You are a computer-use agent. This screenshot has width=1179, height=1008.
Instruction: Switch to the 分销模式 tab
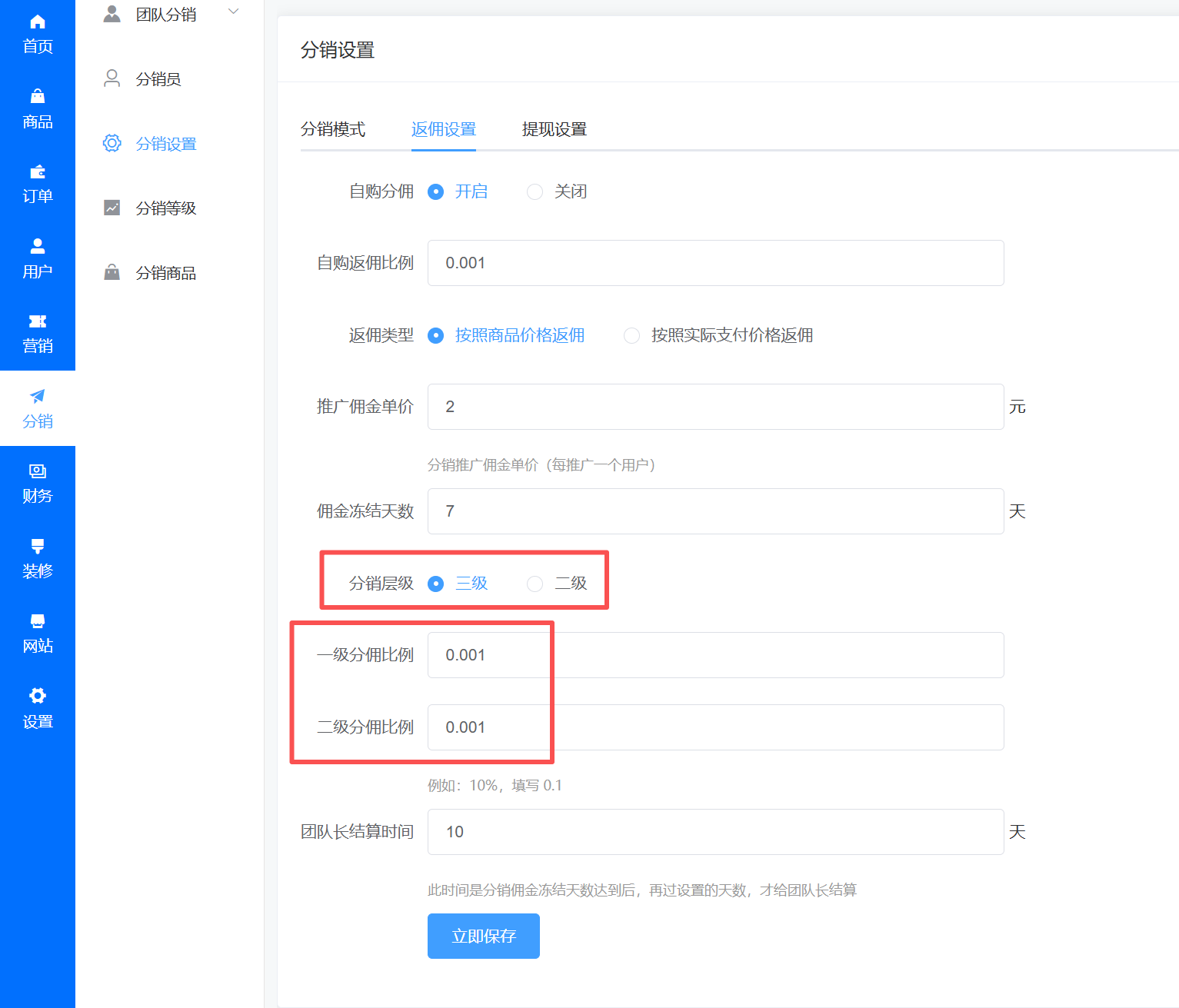click(334, 129)
